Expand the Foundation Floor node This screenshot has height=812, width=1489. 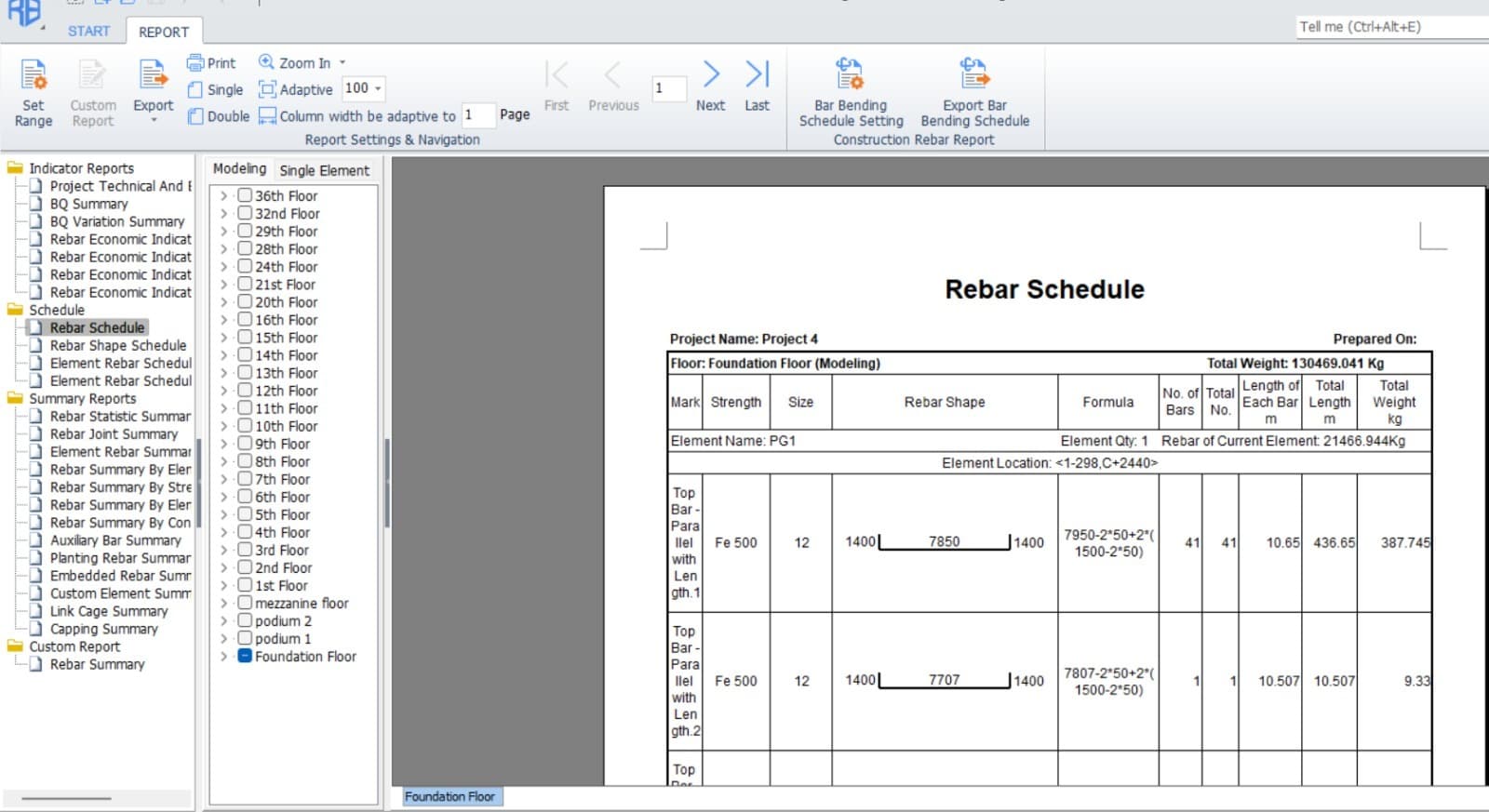pyautogui.click(x=223, y=656)
